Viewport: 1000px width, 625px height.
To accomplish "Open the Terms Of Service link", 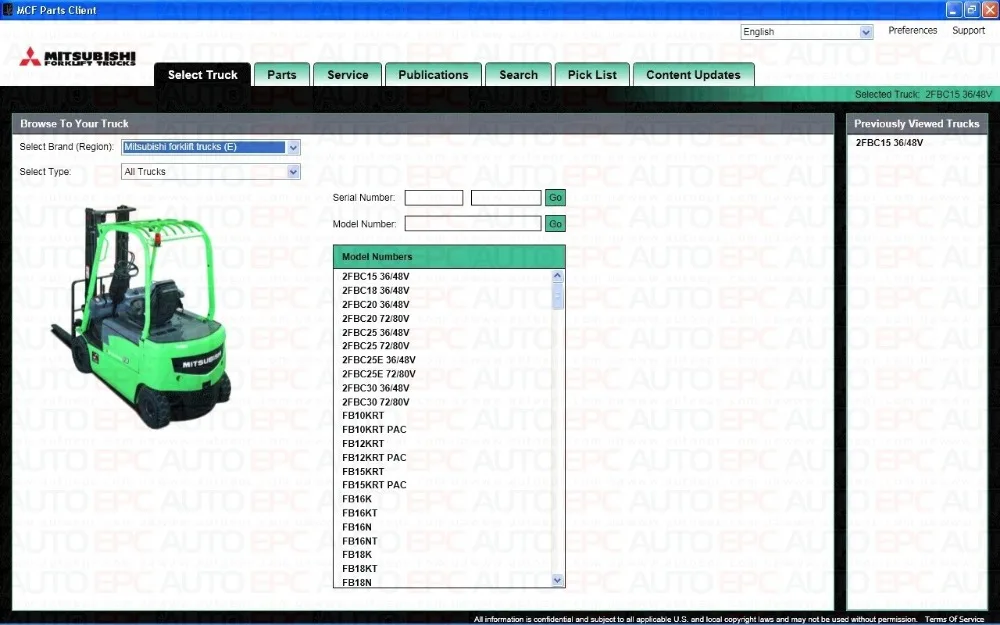I will coord(954,619).
